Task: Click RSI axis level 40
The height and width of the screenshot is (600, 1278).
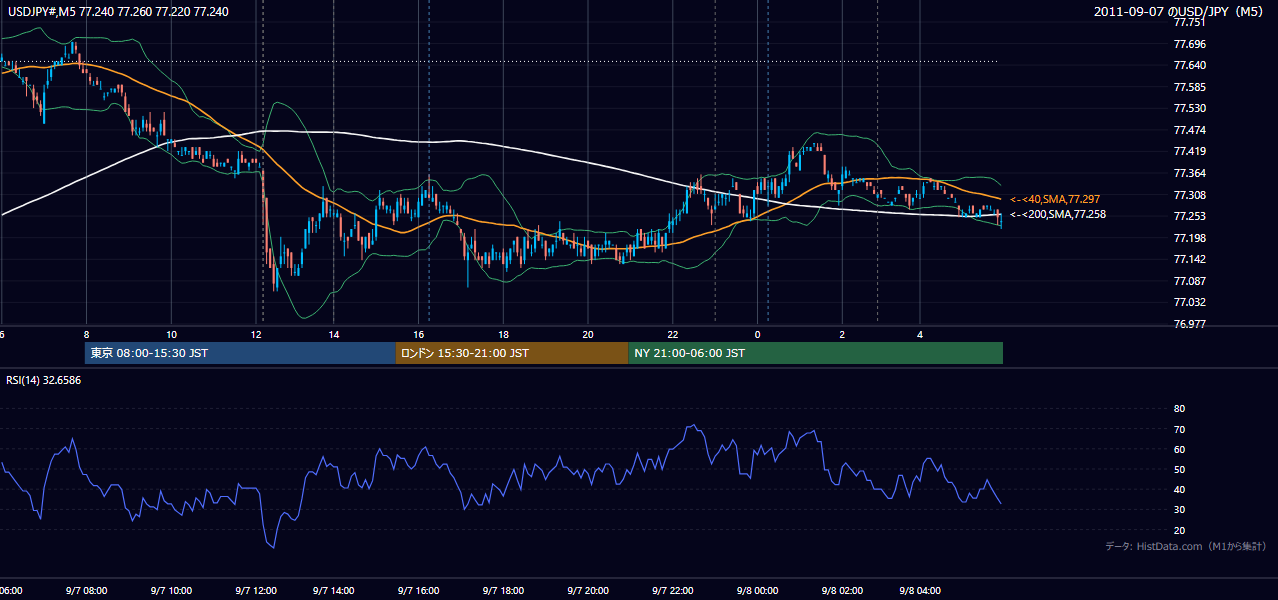Action: pos(1179,489)
